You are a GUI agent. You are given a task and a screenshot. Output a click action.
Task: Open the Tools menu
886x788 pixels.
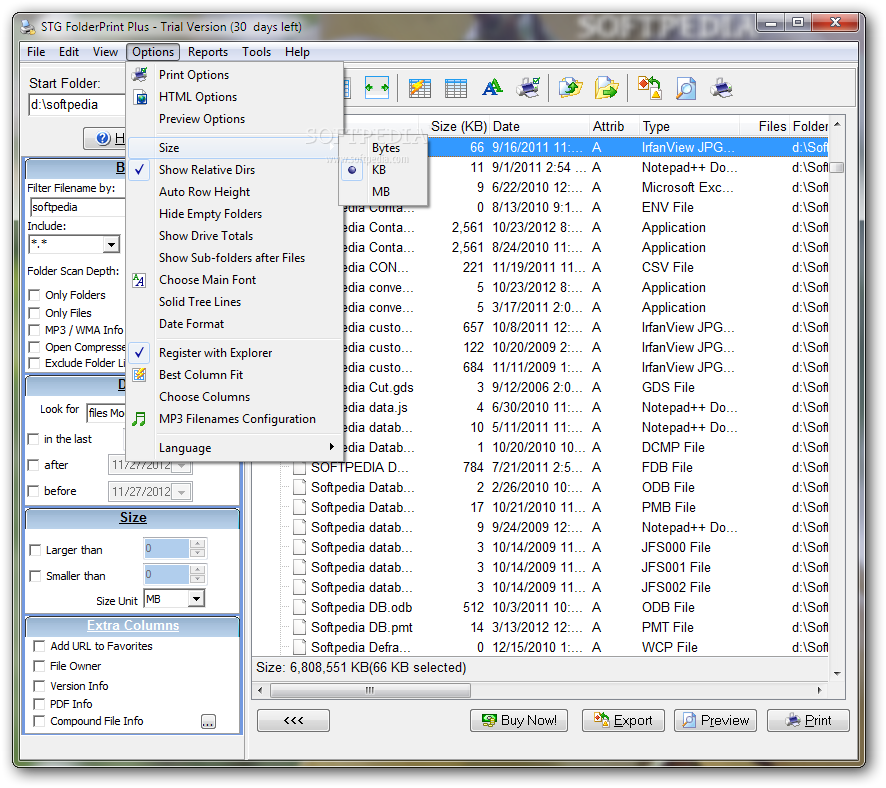coord(257,52)
